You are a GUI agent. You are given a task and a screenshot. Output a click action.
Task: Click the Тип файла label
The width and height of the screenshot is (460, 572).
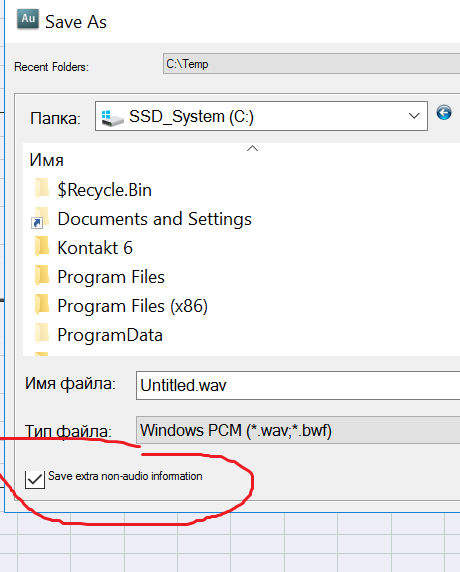click(x=68, y=432)
